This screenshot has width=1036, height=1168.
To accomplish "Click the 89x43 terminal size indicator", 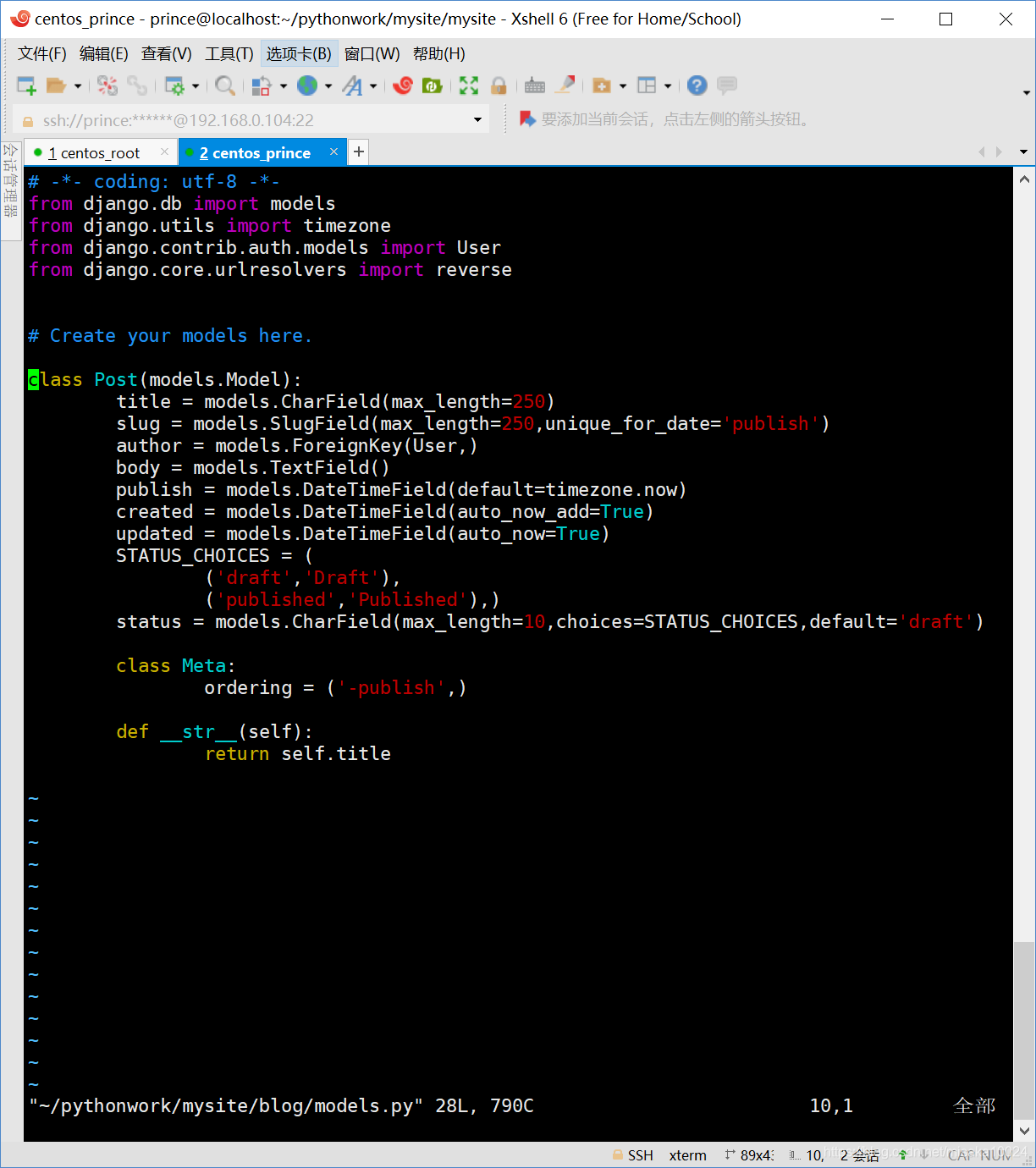I will pyautogui.click(x=749, y=1155).
